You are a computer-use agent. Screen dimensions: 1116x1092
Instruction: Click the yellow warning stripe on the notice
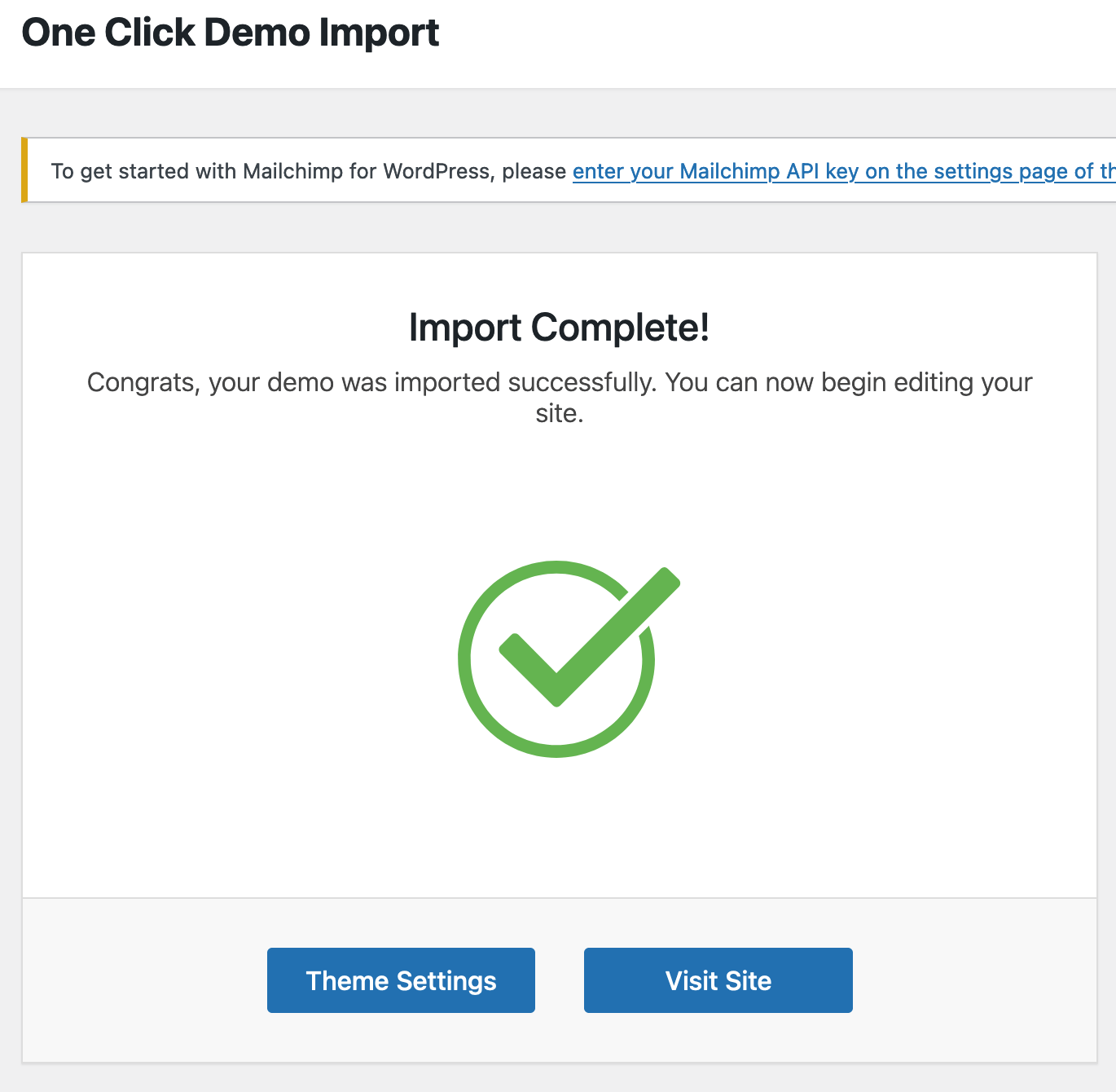point(24,170)
